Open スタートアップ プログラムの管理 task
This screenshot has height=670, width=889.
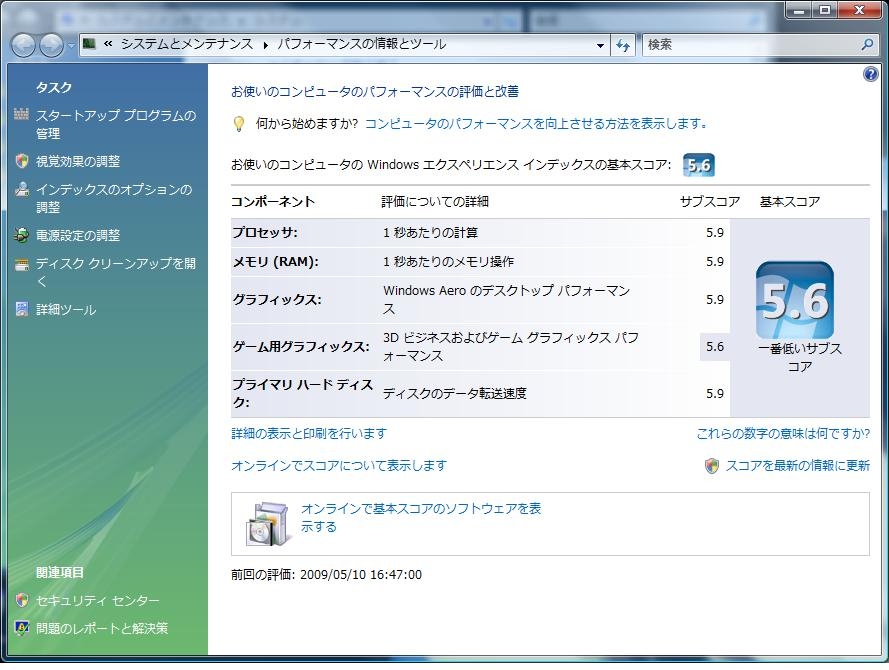pos(116,124)
